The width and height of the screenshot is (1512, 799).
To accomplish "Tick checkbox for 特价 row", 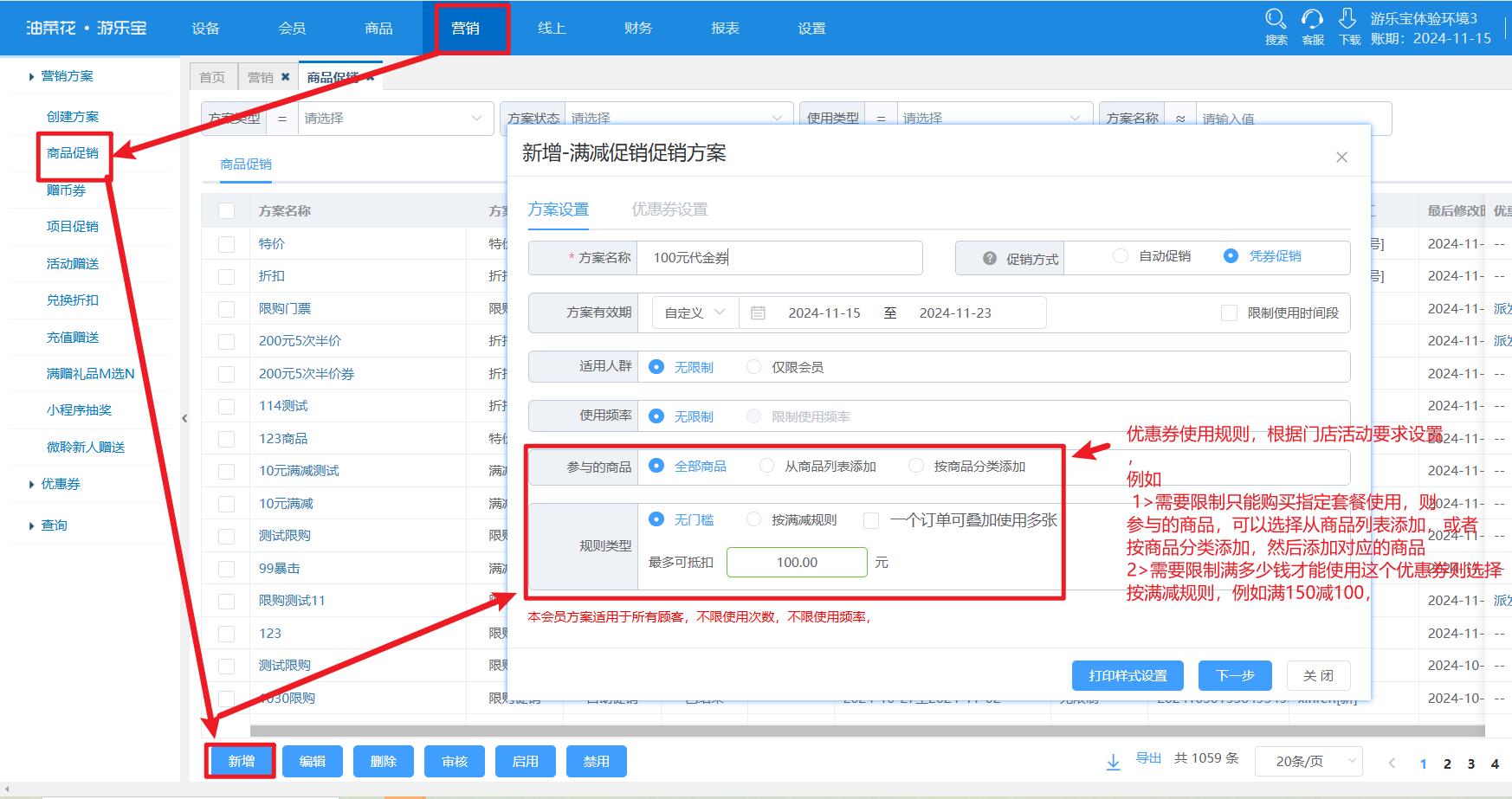I will click(x=226, y=244).
